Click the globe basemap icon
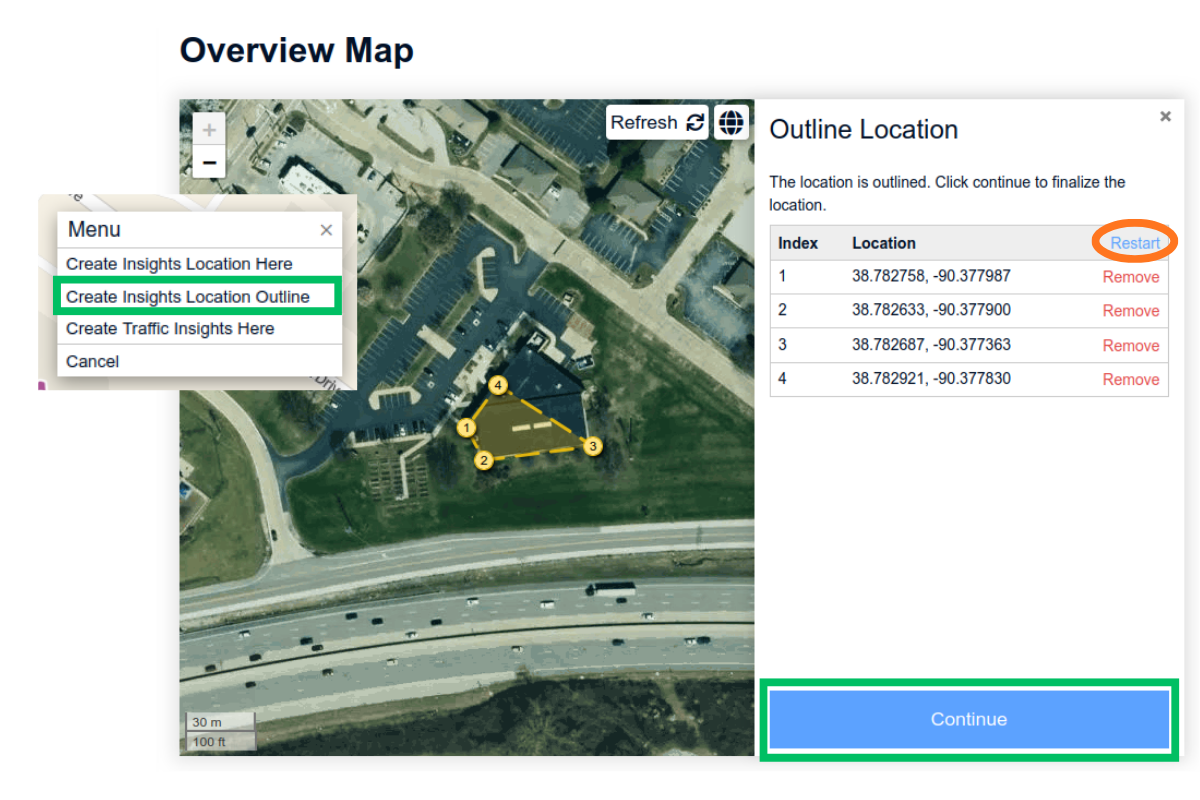Screen dimensions: 1200x800 pos(732,122)
